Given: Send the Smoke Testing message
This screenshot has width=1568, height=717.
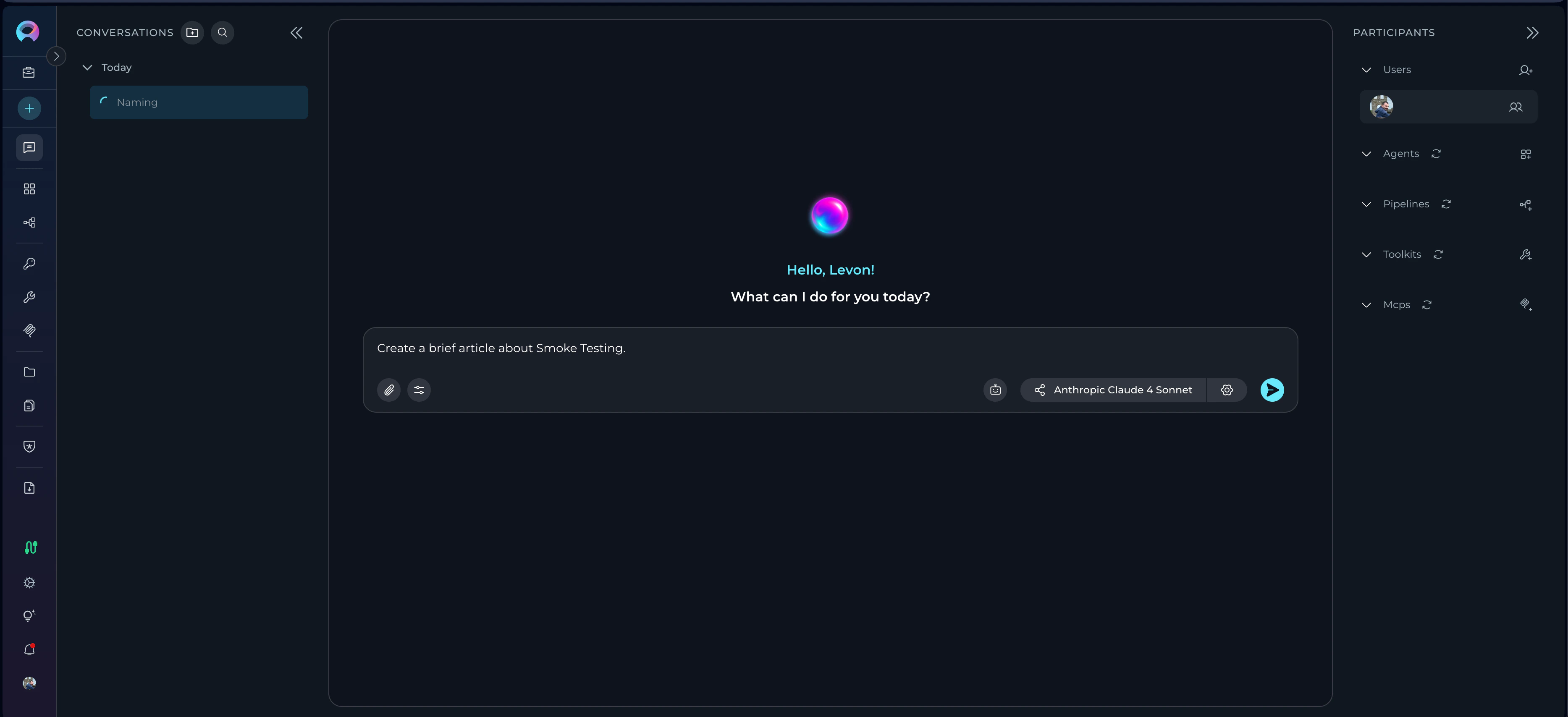Looking at the screenshot, I should tap(1272, 390).
